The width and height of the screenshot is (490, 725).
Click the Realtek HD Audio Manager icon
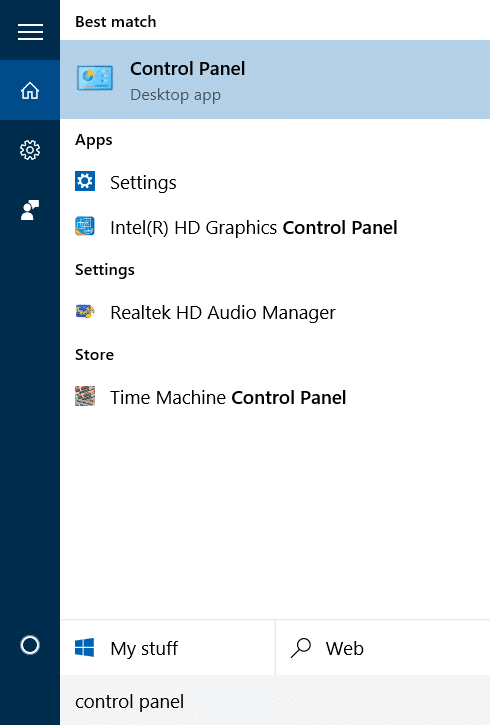click(x=85, y=312)
